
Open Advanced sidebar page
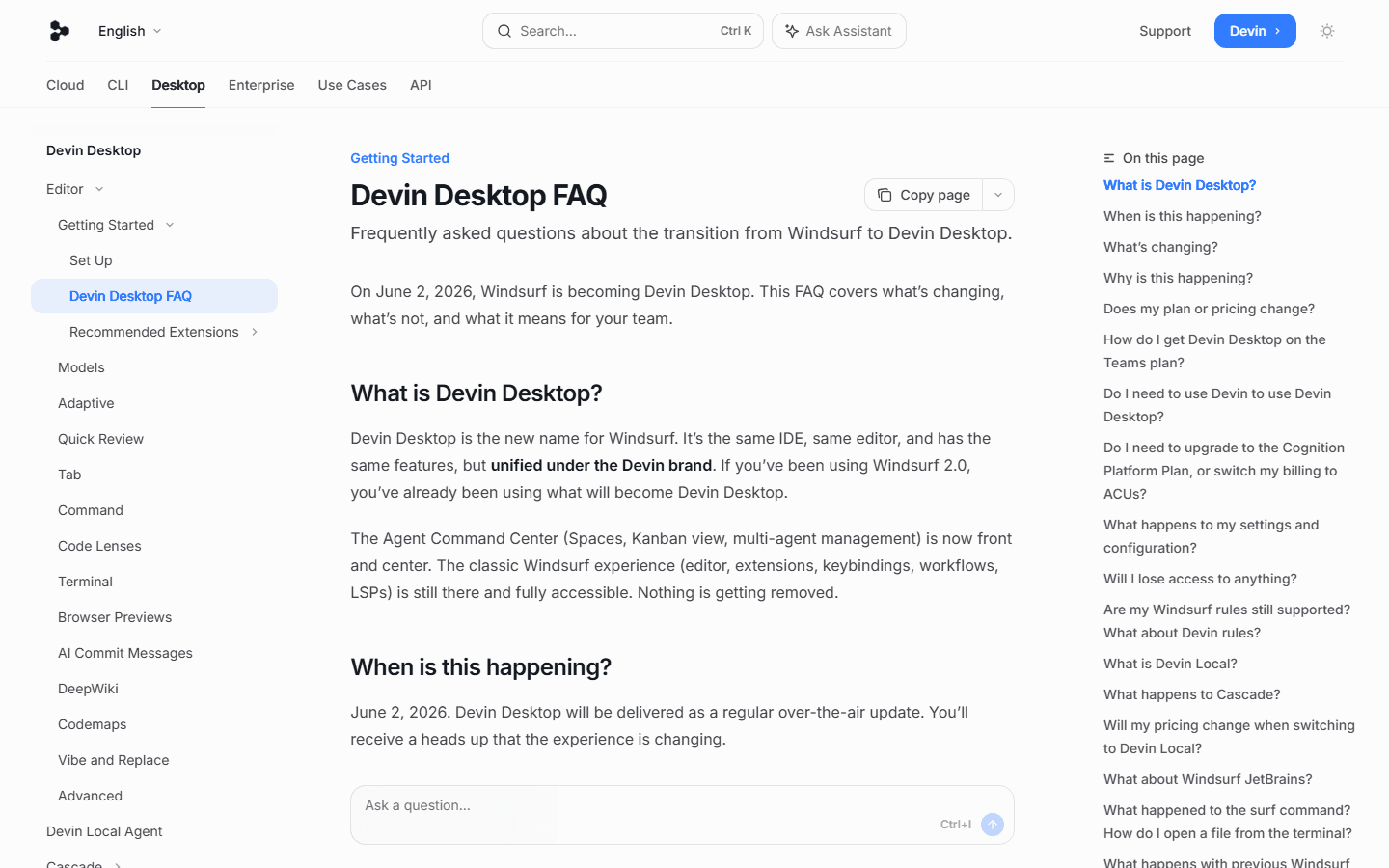point(90,796)
